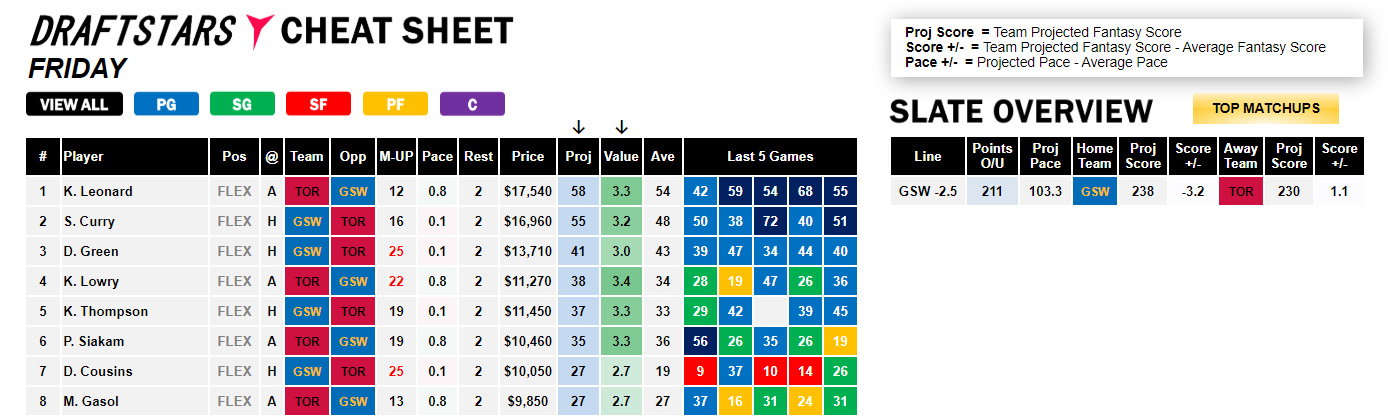Select the VIEW ALL position filter
This screenshot has width=1388, height=417.
tap(74, 104)
